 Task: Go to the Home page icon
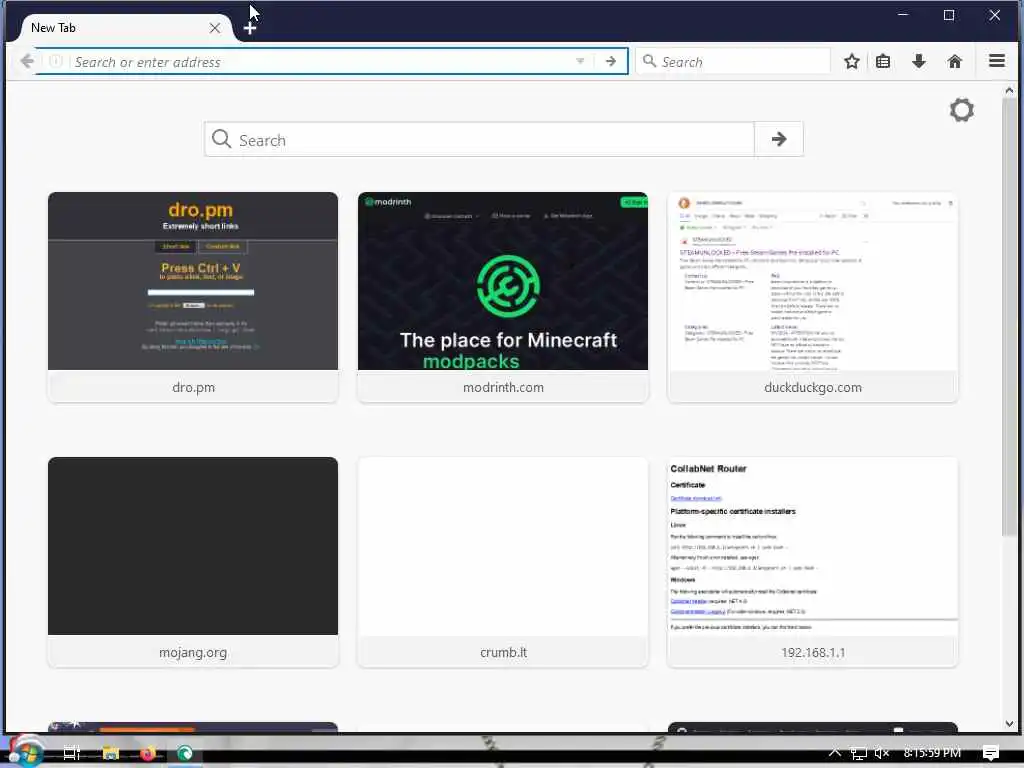pos(955,61)
